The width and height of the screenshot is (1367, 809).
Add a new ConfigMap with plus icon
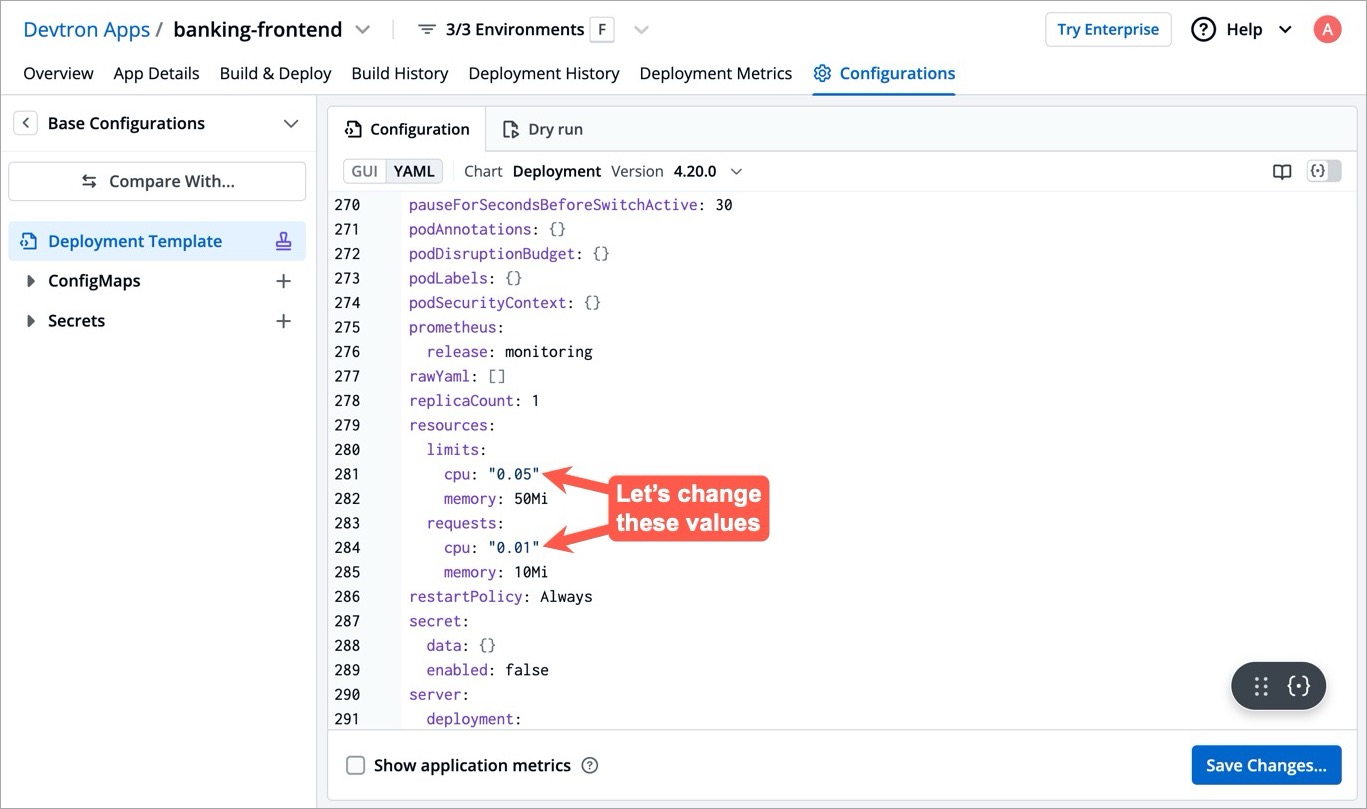click(283, 281)
